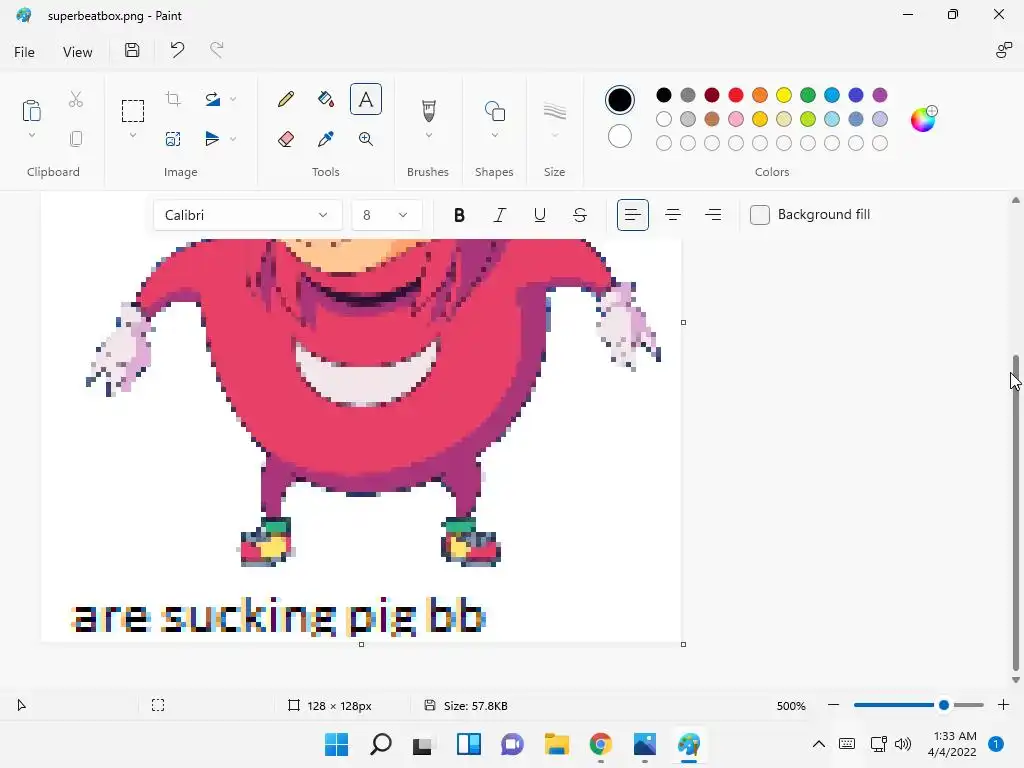Expand the Brushes dropdown arrow

tap(428, 136)
